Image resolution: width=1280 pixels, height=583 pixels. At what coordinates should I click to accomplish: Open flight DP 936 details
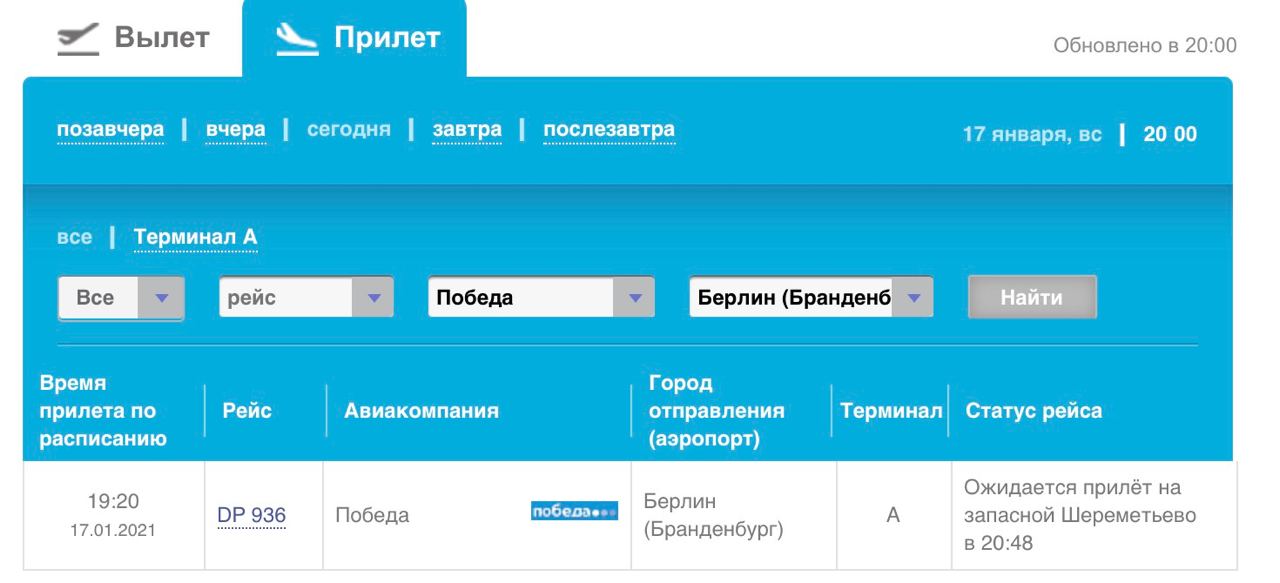point(252,515)
